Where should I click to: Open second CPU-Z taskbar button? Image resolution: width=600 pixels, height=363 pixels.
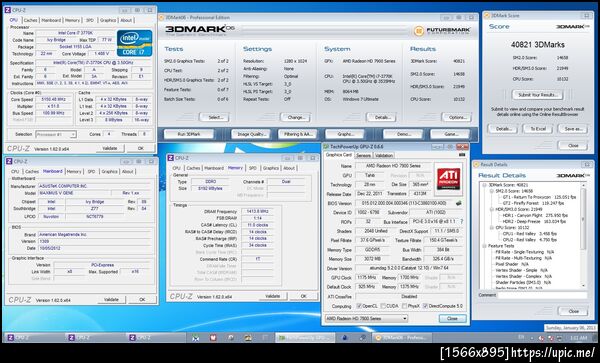95,338
